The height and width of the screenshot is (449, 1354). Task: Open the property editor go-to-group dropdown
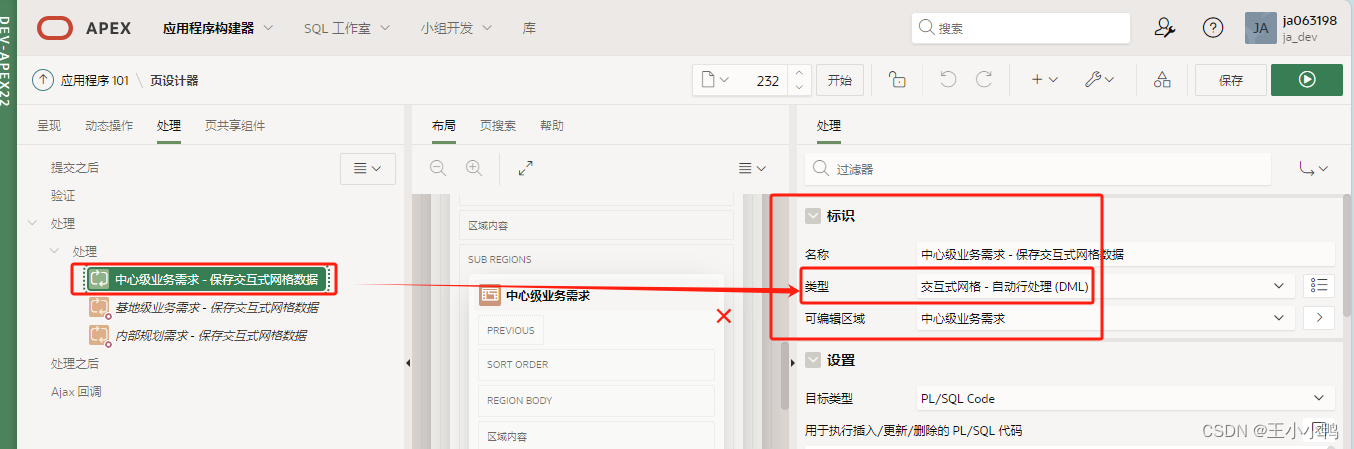click(x=1312, y=169)
